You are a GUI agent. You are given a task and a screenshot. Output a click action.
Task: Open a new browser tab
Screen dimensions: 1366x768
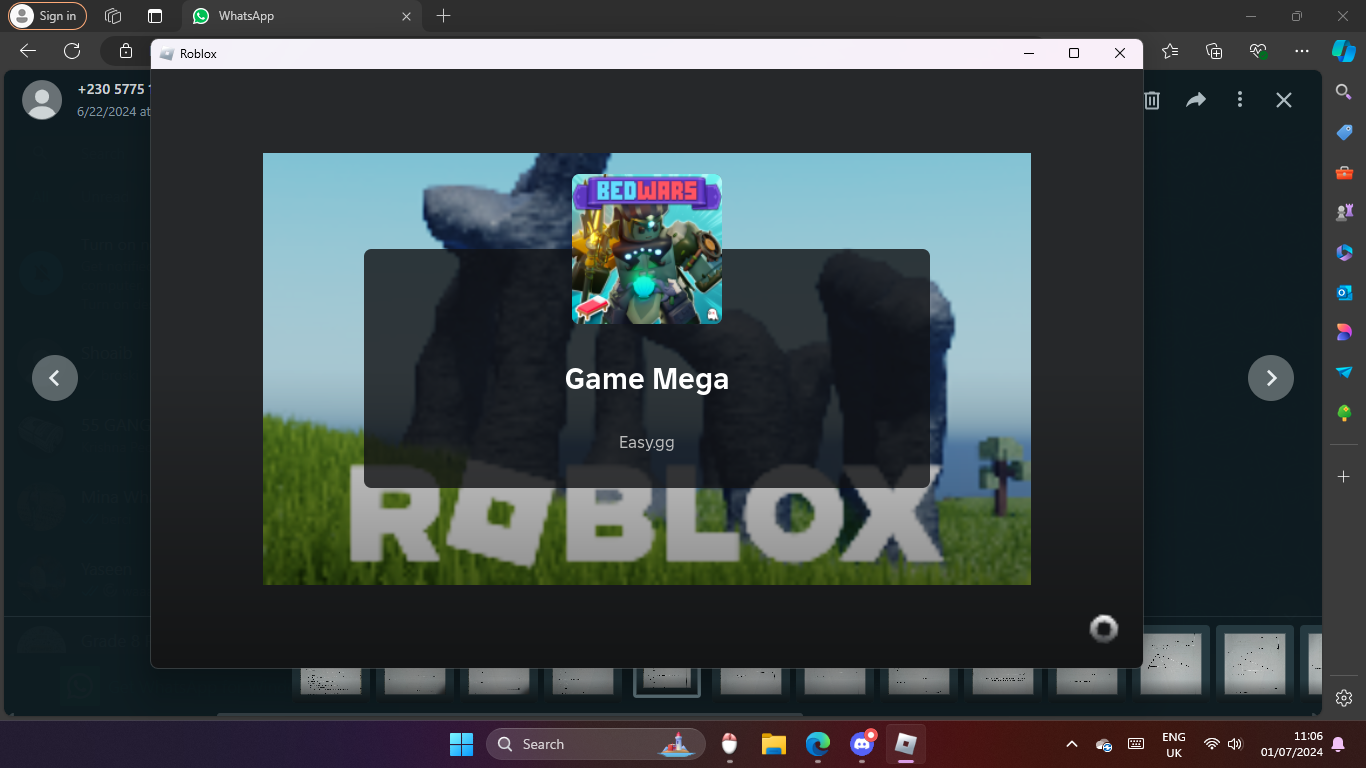[444, 16]
